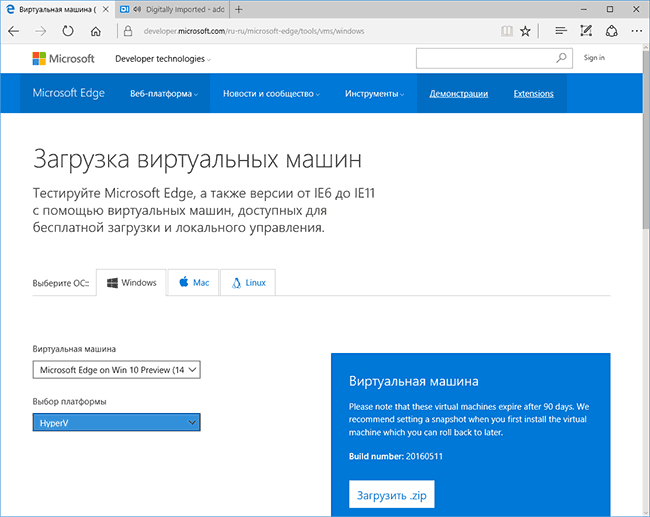650x517 pixels.
Task: Expand the Новости и сообщество menu
Action: pos(271,94)
